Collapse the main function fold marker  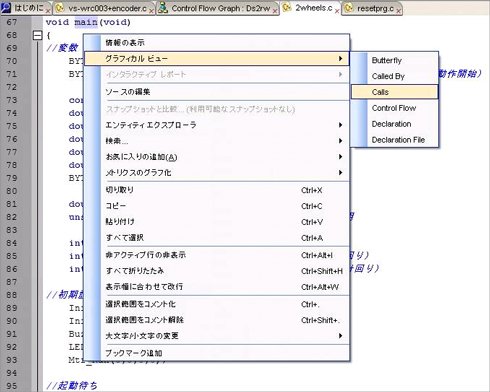click(x=38, y=35)
